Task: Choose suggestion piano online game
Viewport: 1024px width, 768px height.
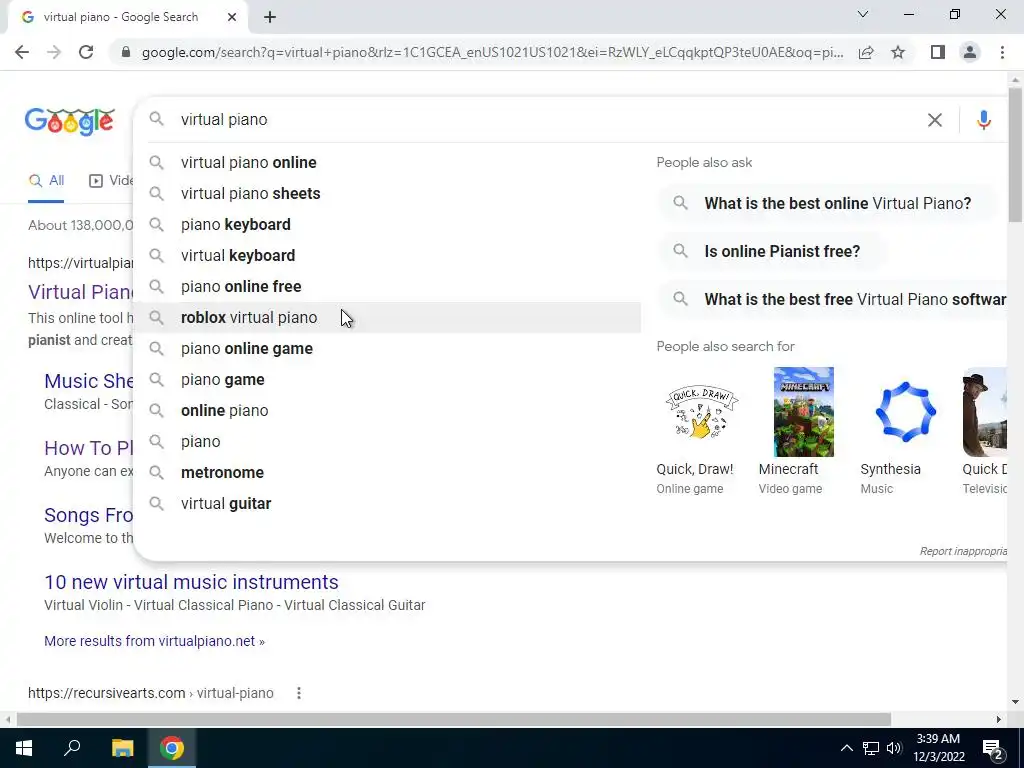Action: (x=387, y=349)
